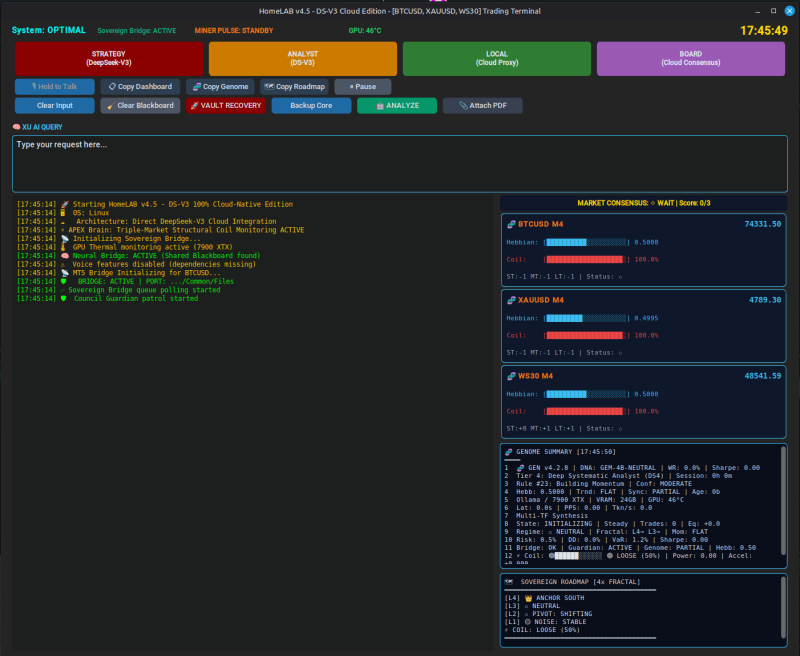Click the WS30 M4 card title
Screen dimensions: 800x656
click(535, 376)
